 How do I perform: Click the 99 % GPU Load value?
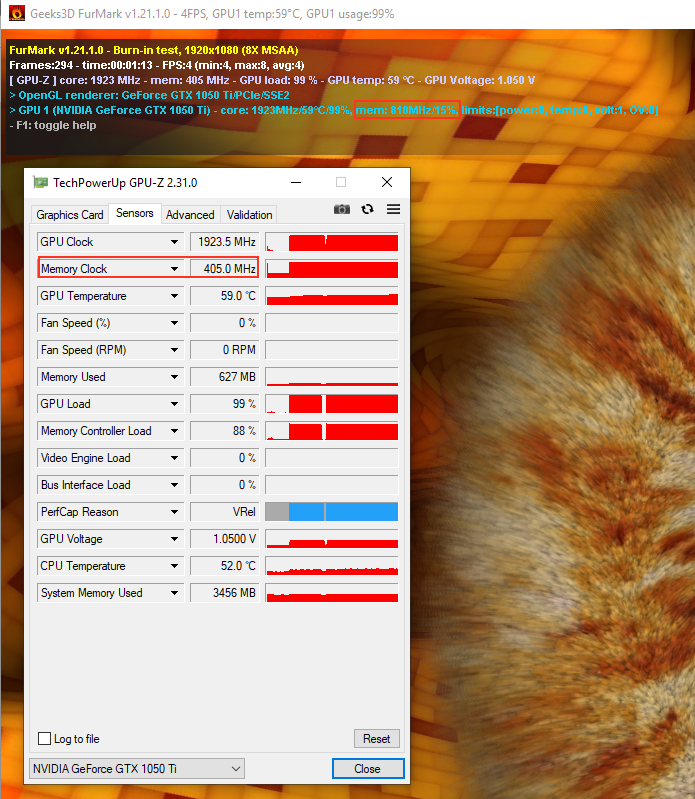click(225, 404)
